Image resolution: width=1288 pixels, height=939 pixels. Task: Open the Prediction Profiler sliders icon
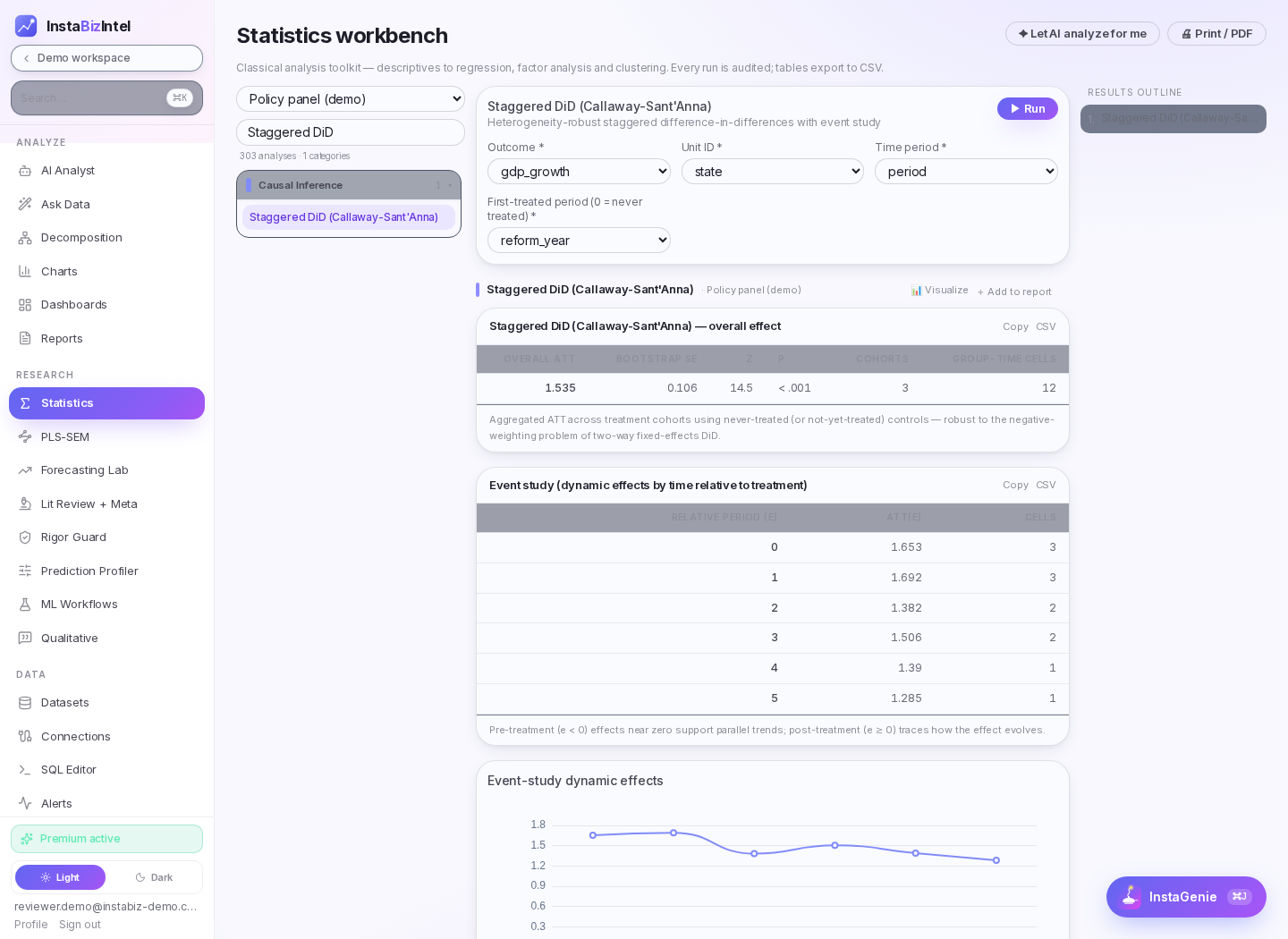pyautogui.click(x=25, y=571)
